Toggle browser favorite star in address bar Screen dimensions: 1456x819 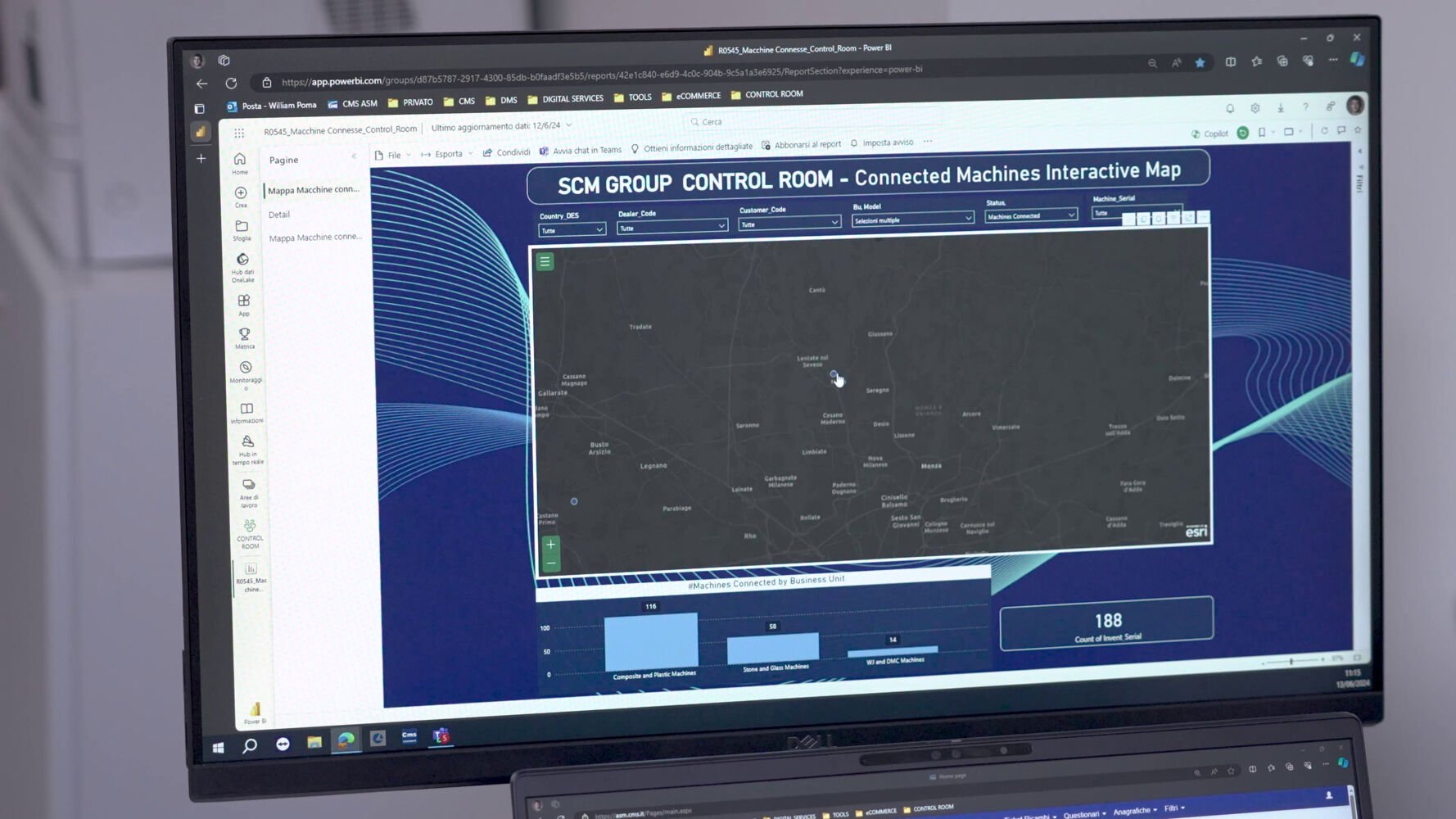click(x=1200, y=62)
